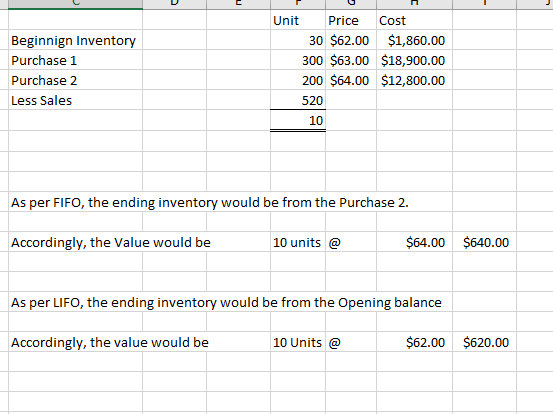Image resolution: width=553 pixels, height=414 pixels.
Task: Click the 'Cost' header cell
Action: click(414, 20)
